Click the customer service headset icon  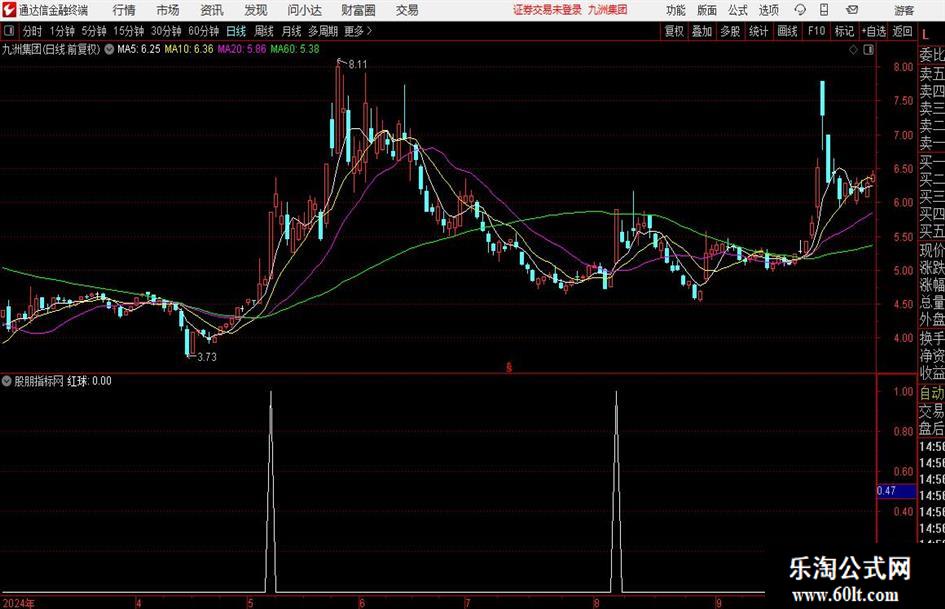click(800, 10)
